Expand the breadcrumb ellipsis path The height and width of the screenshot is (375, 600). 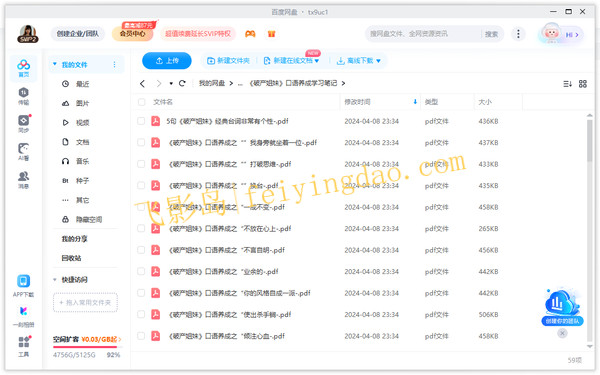(x=240, y=83)
